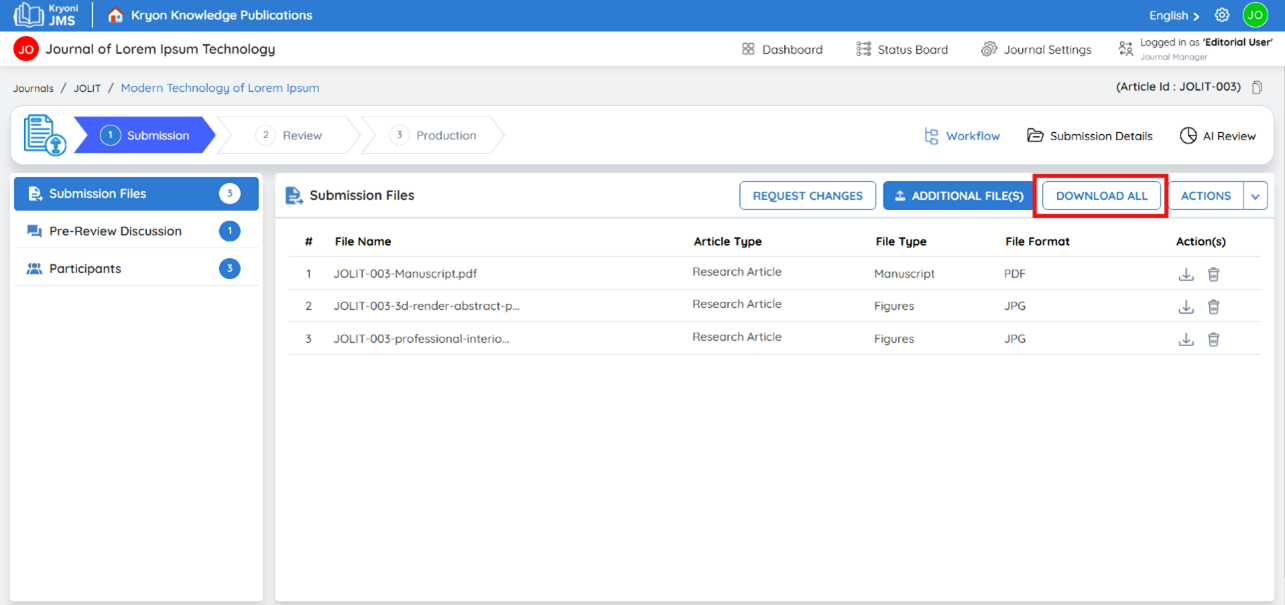The image size is (1285, 605).
Task: Click the File Type column header
Action: (901, 241)
